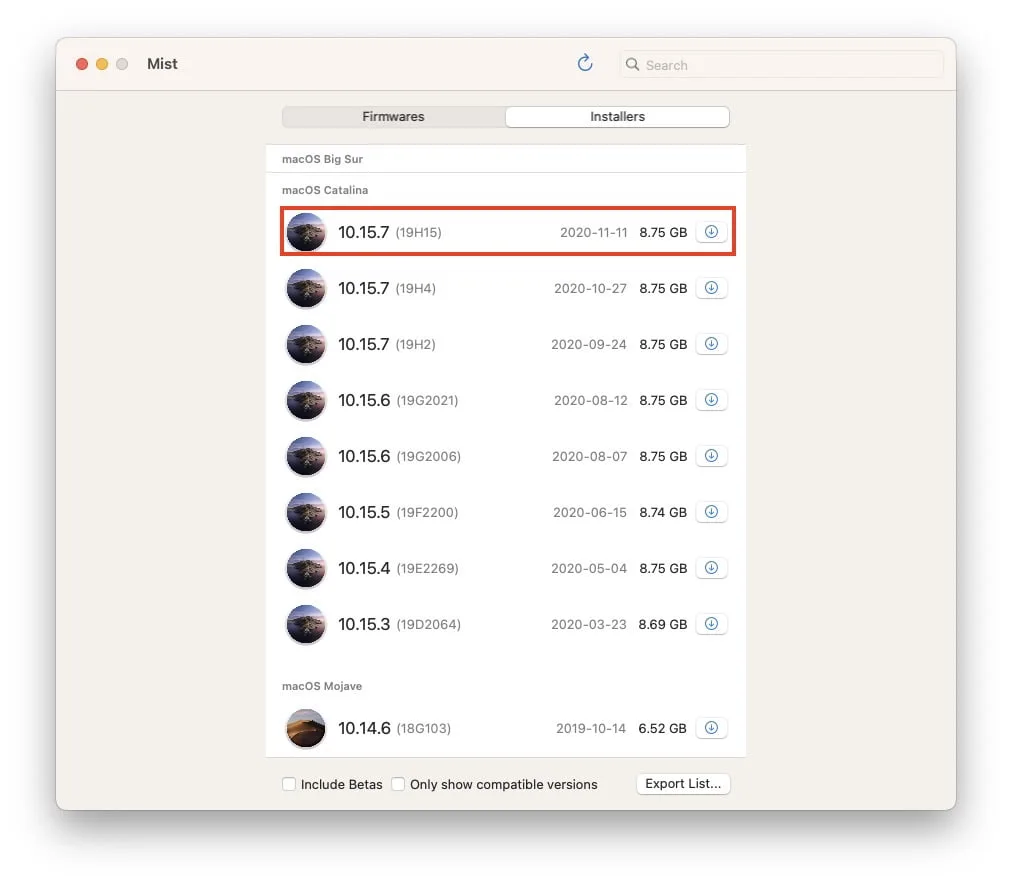Click the Export List button

[x=683, y=784]
